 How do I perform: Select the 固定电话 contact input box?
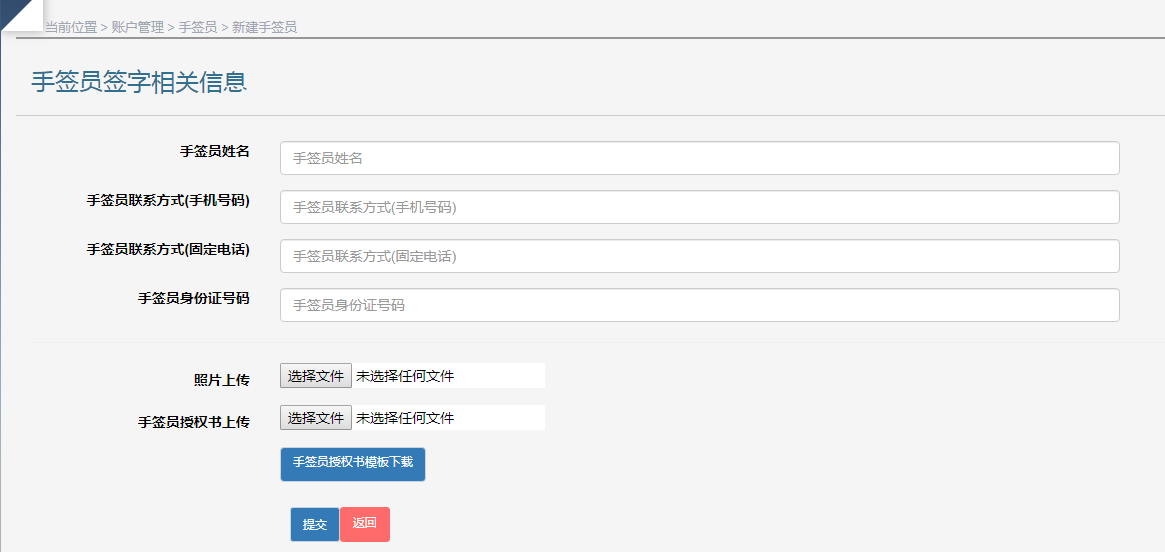699,256
